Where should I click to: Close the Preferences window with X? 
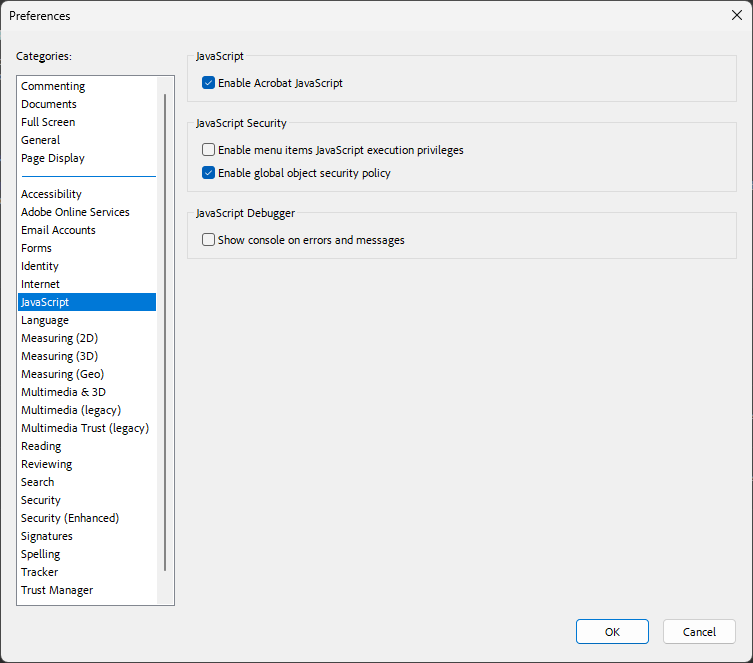pos(736,15)
